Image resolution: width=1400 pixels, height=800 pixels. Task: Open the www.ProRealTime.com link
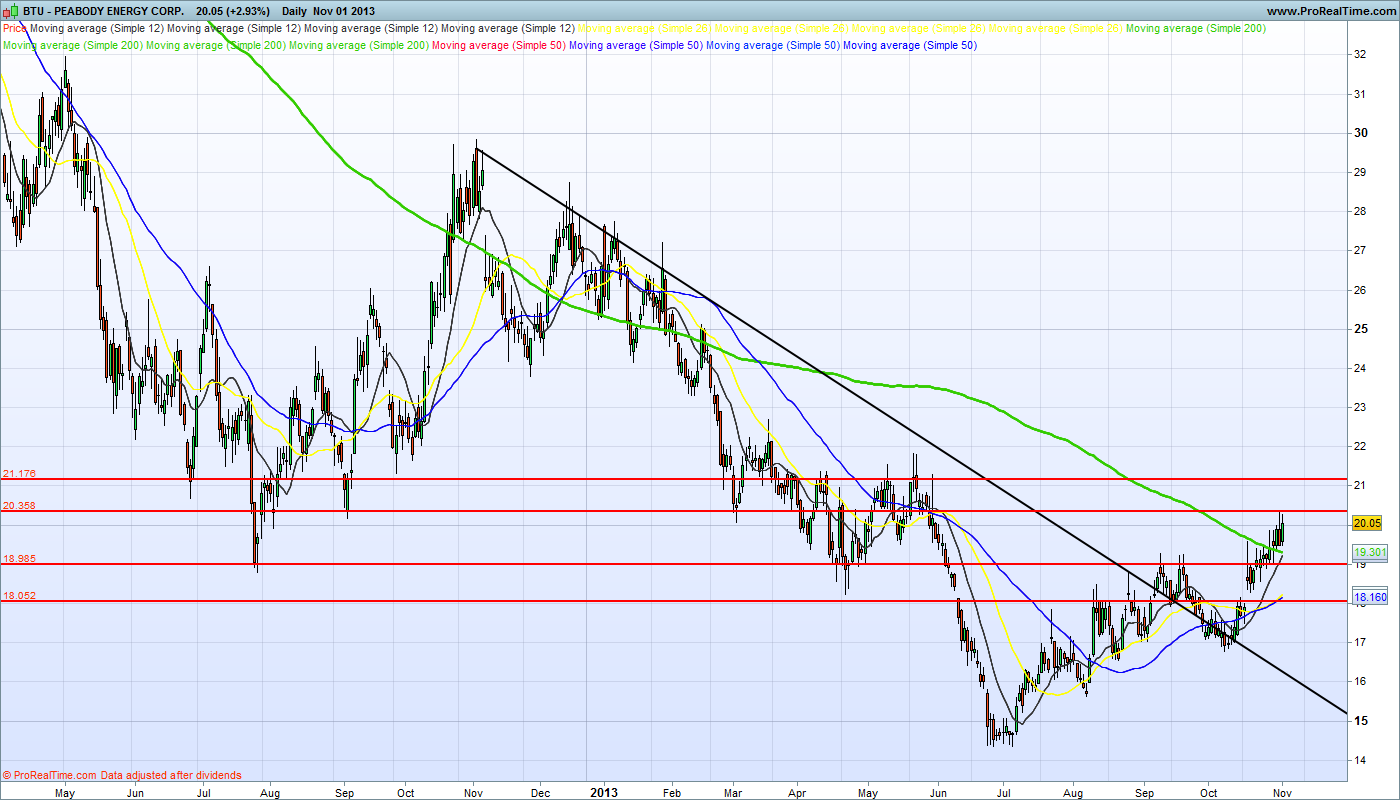pos(1331,11)
